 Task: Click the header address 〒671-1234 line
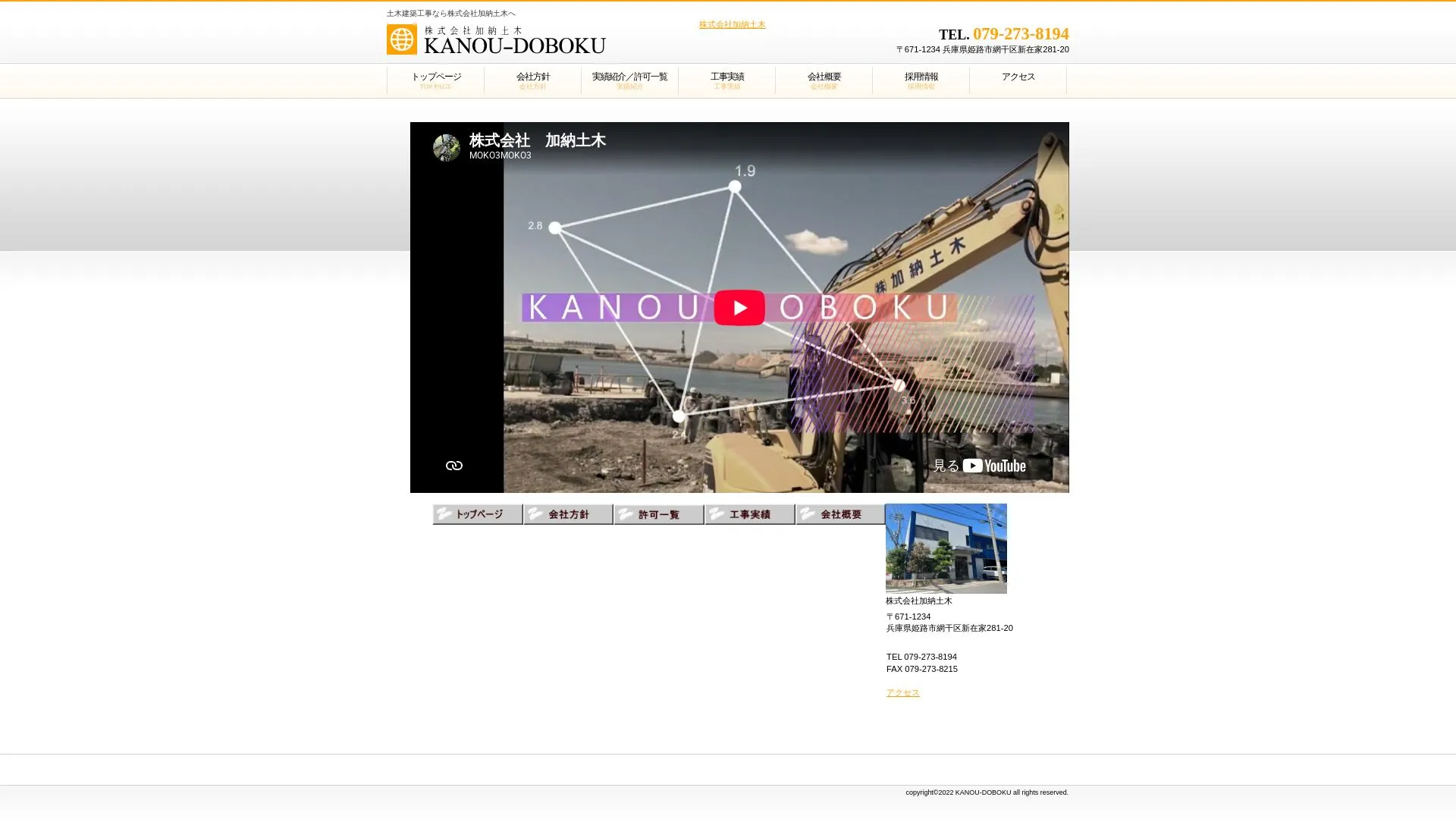pyautogui.click(x=982, y=49)
